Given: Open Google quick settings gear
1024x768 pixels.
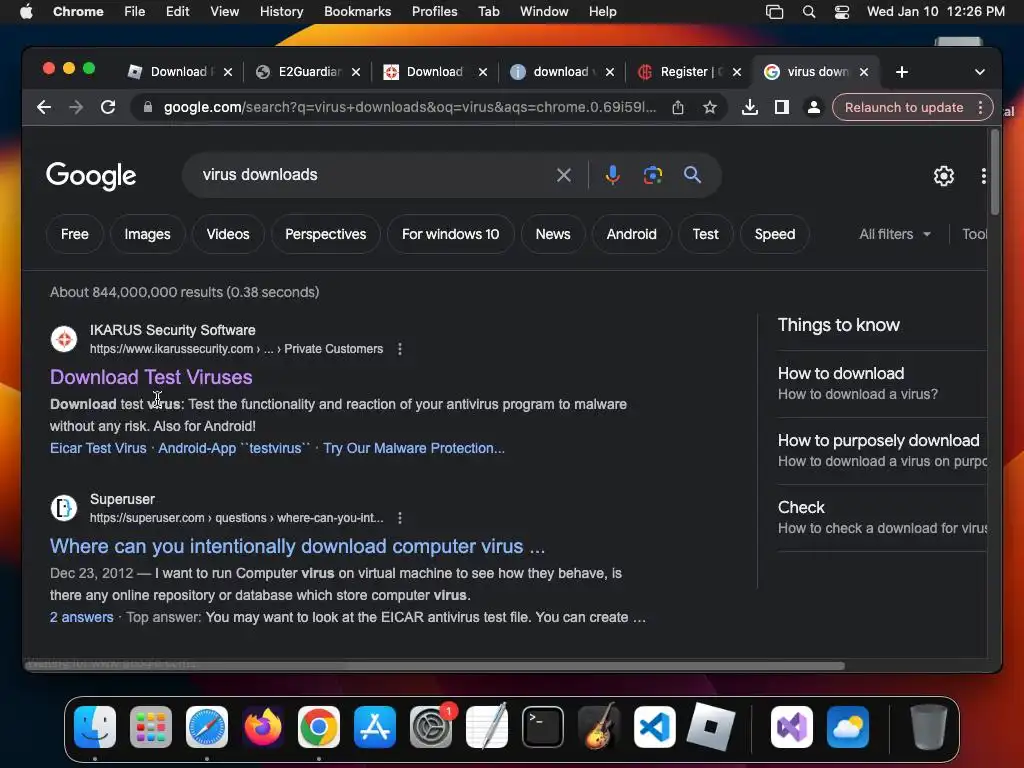Looking at the screenshot, I should 944,176.
